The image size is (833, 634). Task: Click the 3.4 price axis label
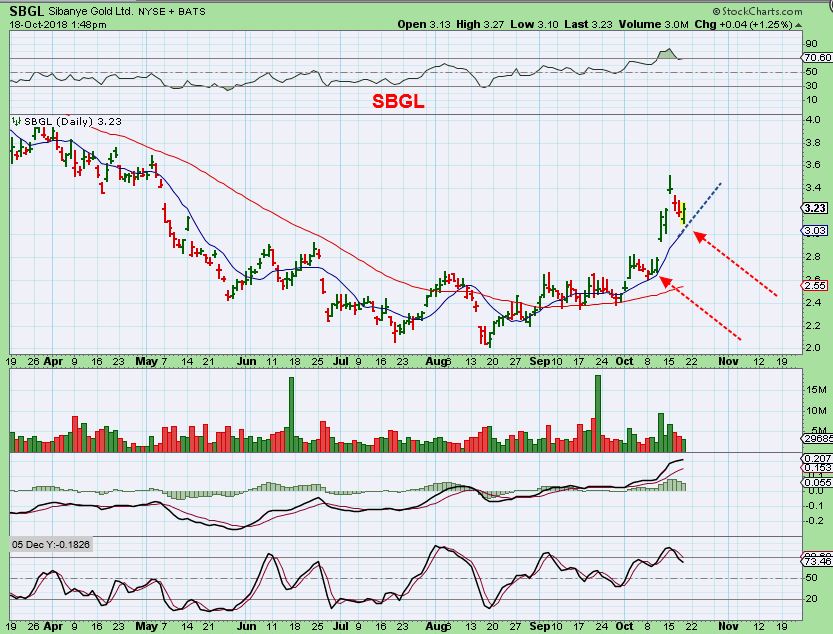(x=812, y=188)
